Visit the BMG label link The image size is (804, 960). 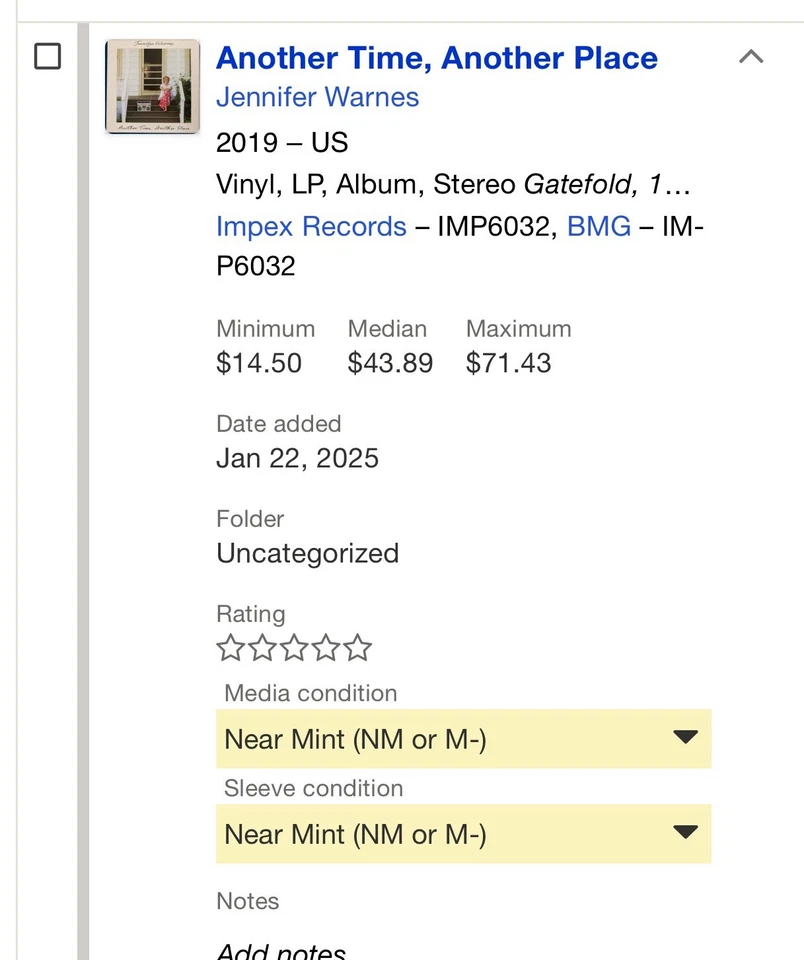(599, 227)
